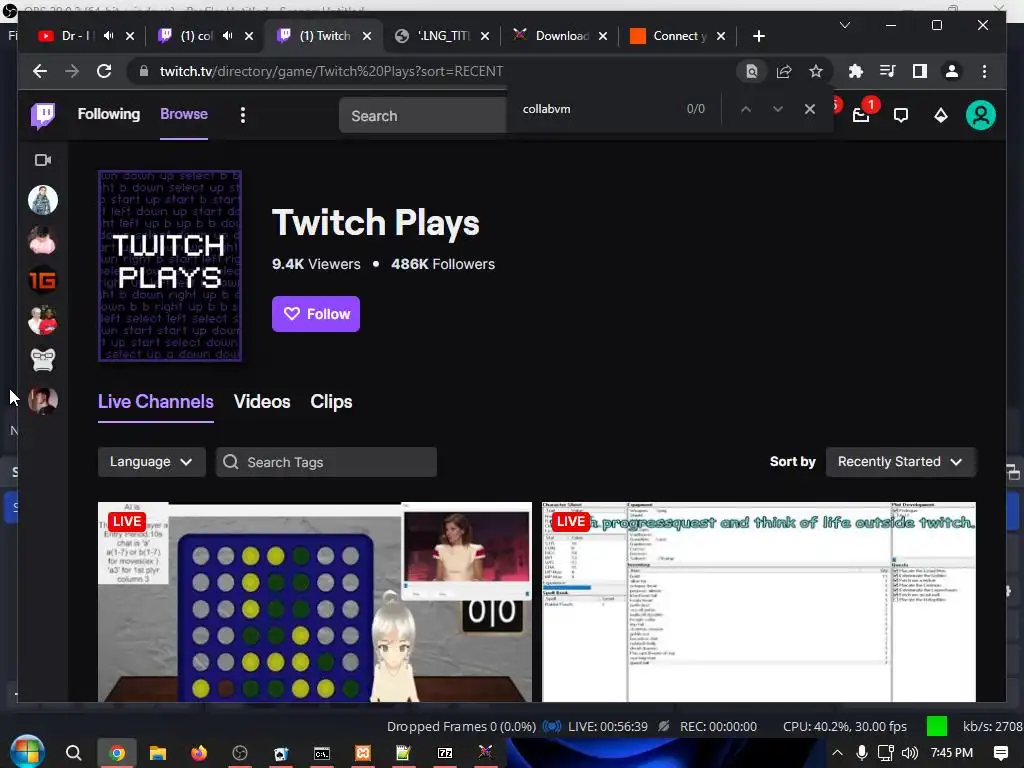Open the gorilla-with-glasses channel avatar in sidebar
Image resolution: width=1024 pixels, height=768 pixels.
click(x=43, y=360)
